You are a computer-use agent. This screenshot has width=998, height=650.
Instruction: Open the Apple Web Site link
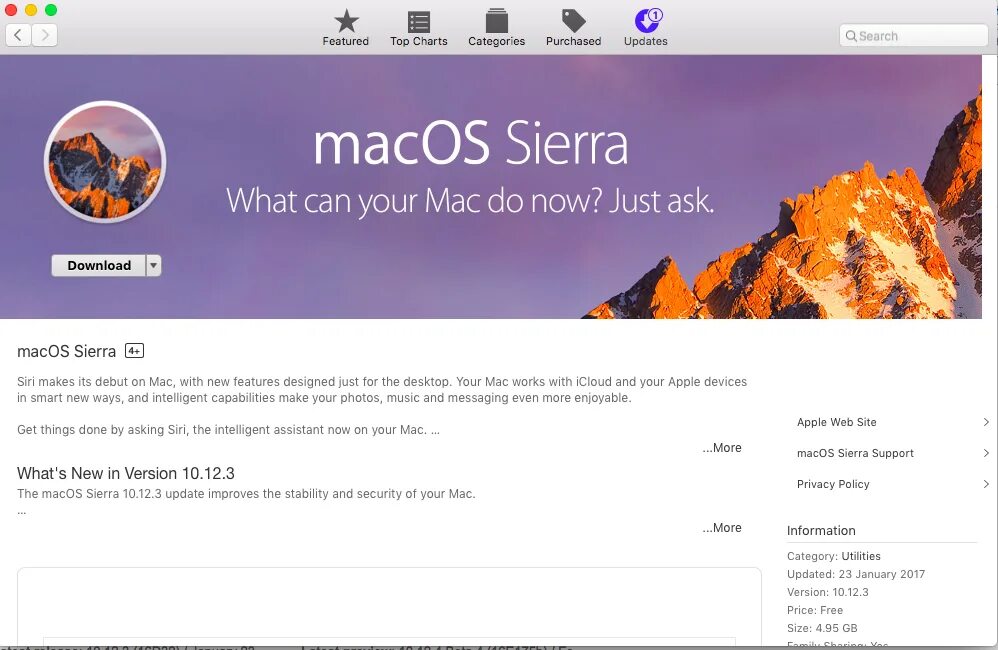click(x=836, y=422)
